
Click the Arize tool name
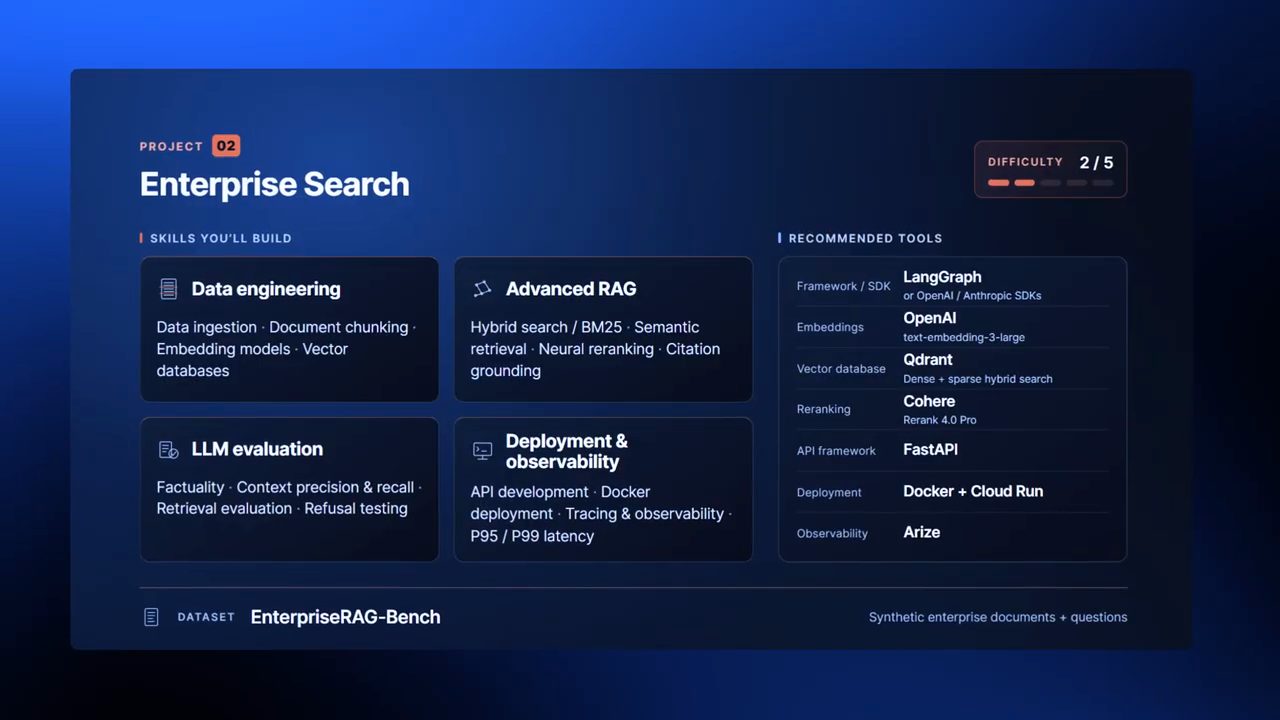click(921, 532)
